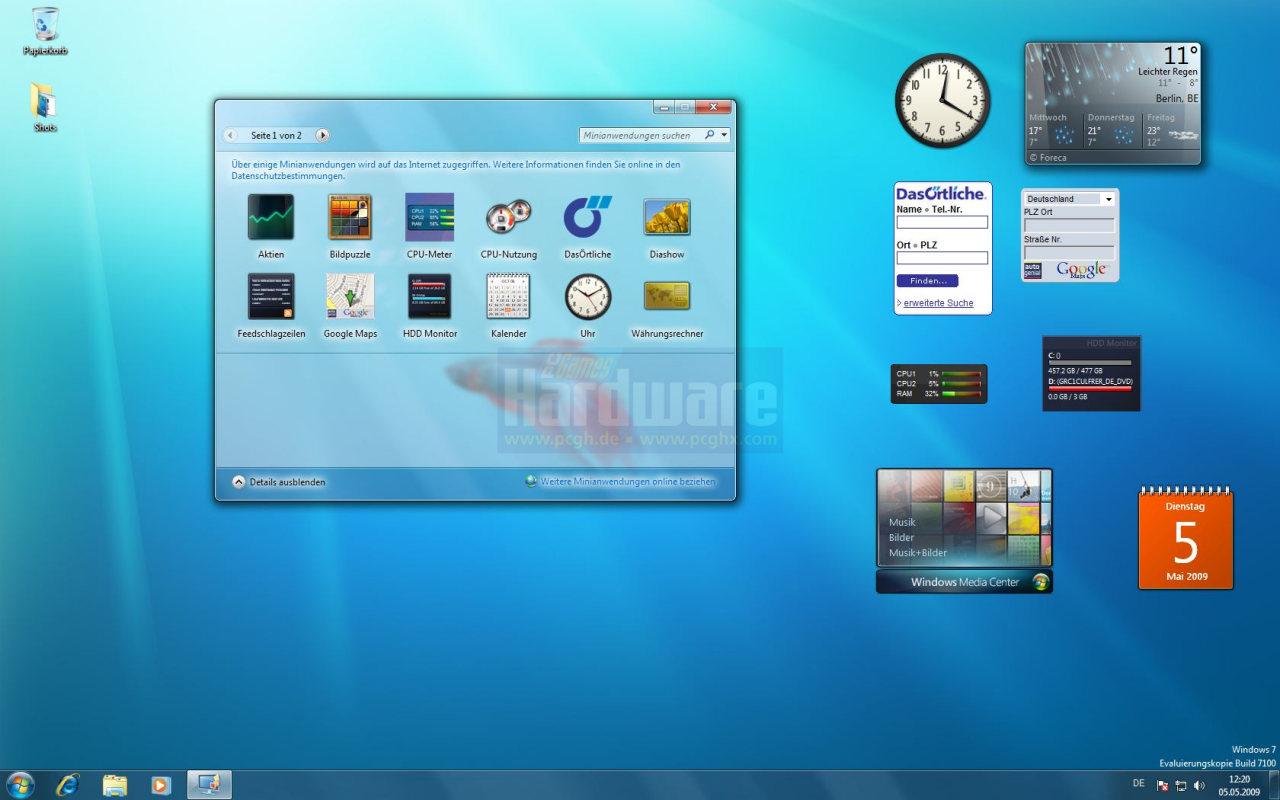The width and height of the screenshot is (1280, 800).
Task: Select the Kalender gadget icon
Action: (508, 296)
